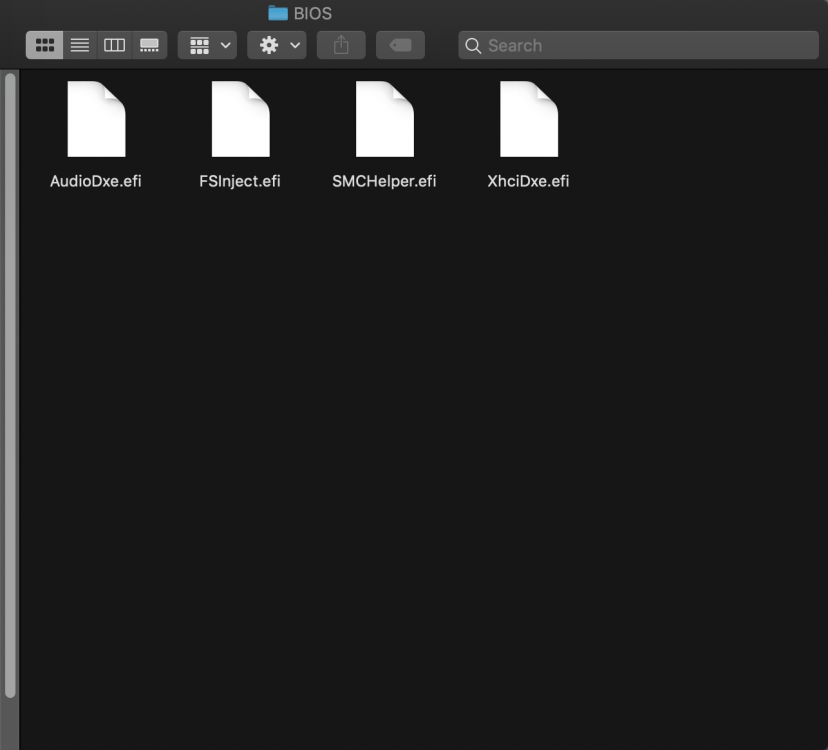Select the FSInject.efi file icon
This screenshot has height=750, width=828.
pos(241,119)
